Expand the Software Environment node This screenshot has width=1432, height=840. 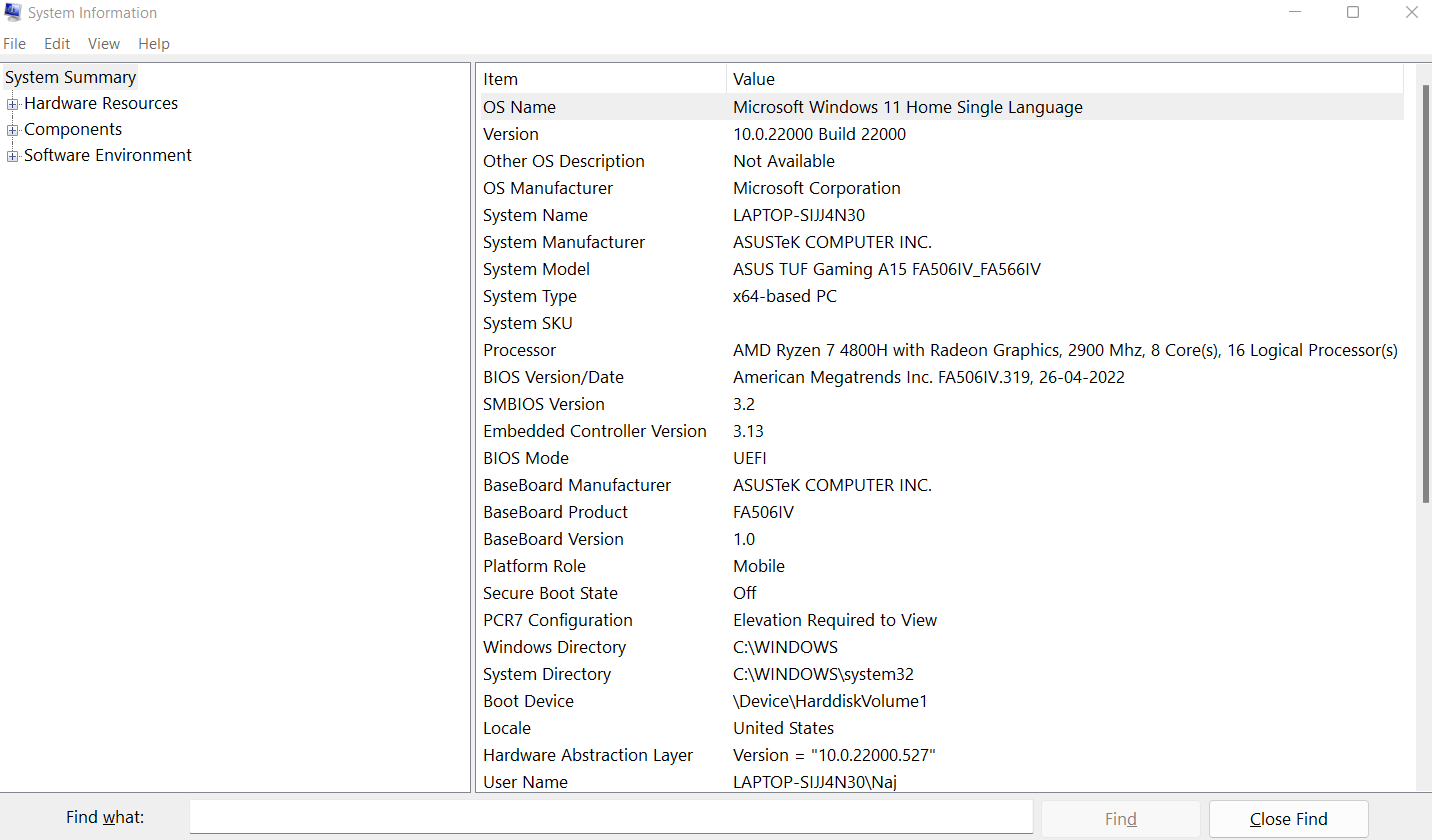pos(13,156)
